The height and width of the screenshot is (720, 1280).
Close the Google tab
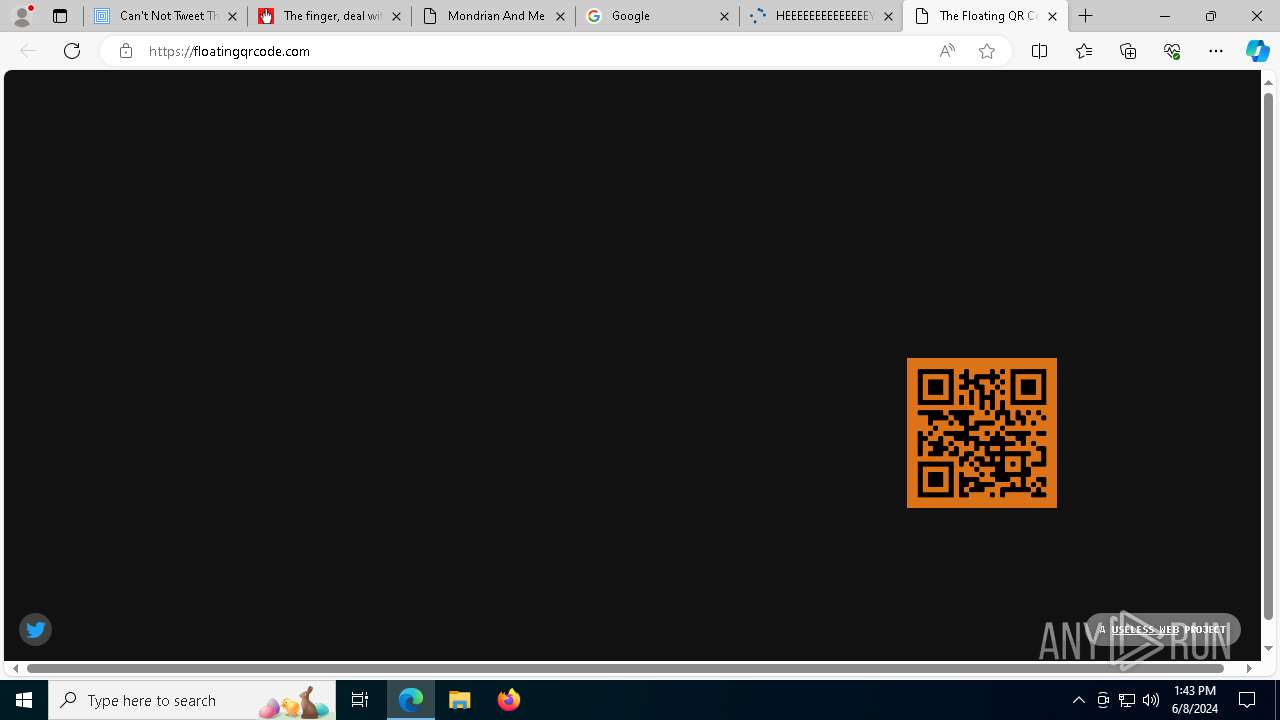724,16
